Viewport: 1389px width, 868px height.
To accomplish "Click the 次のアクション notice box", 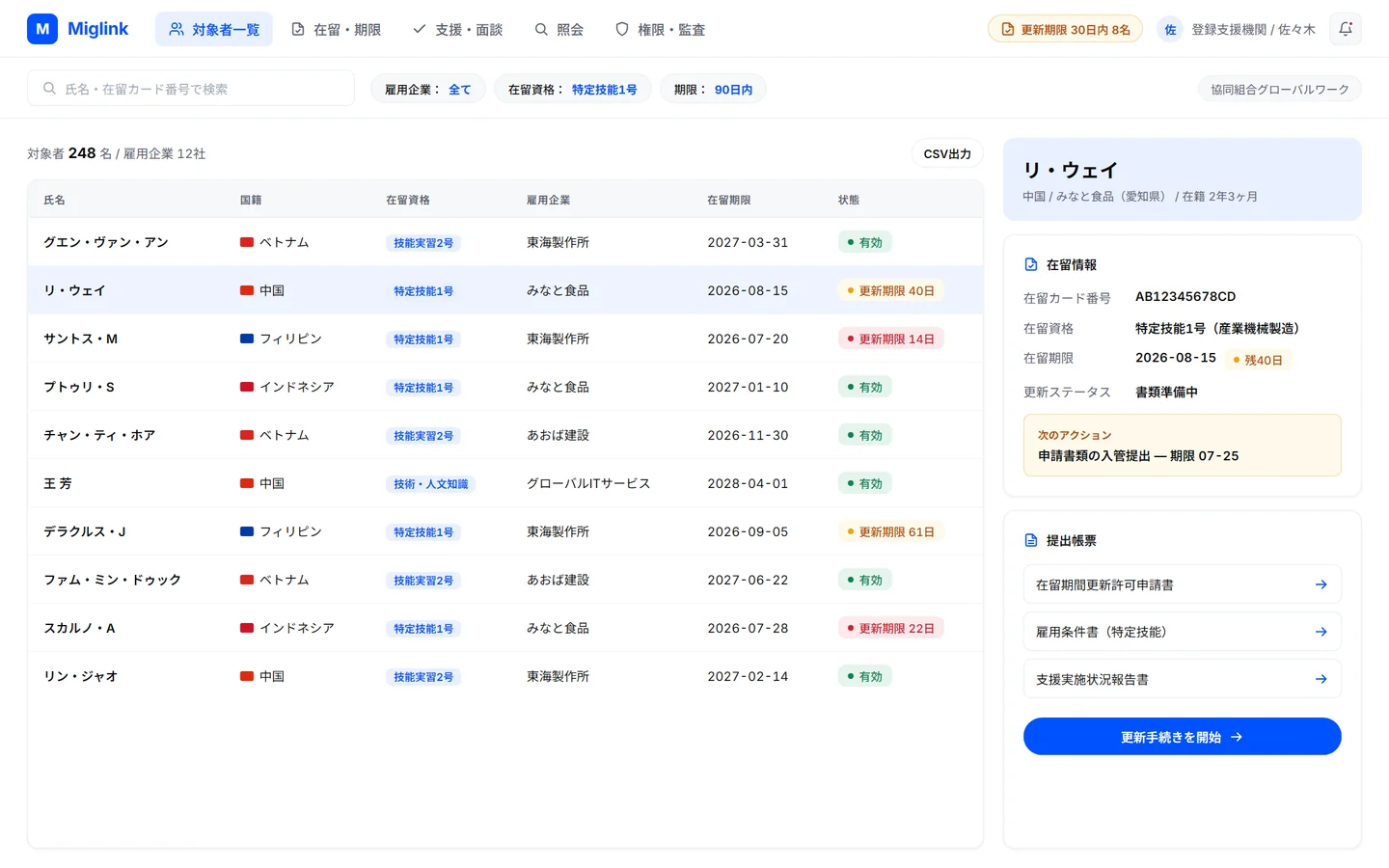I will tap(1182, 446).
